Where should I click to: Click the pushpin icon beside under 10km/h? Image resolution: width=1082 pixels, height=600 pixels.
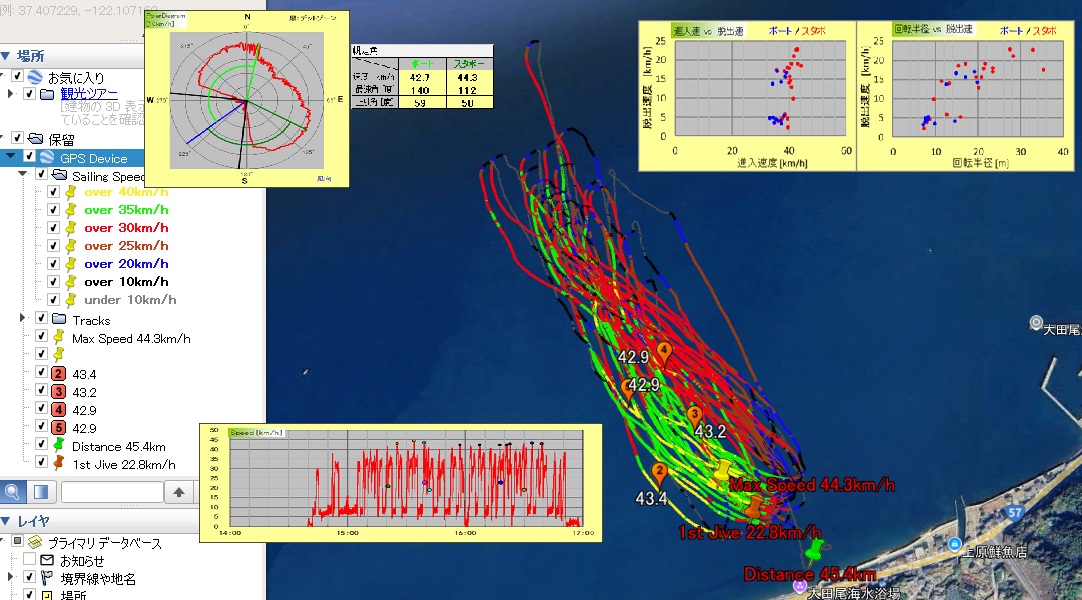point(70,299)
